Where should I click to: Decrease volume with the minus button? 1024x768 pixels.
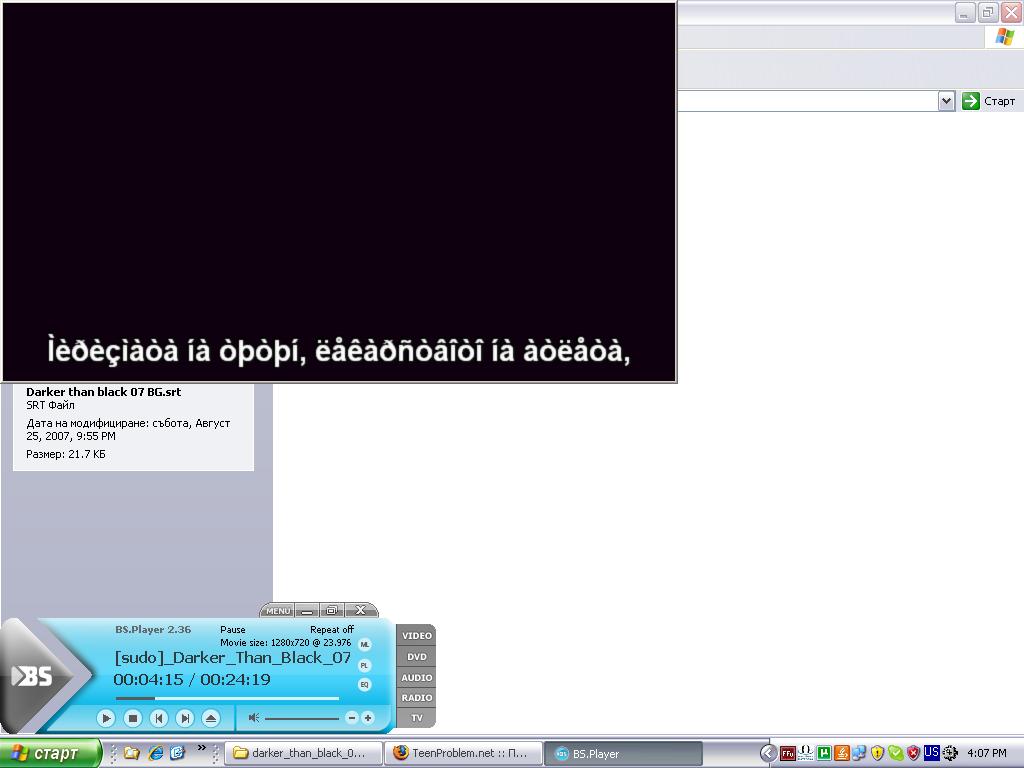point(351,718)
